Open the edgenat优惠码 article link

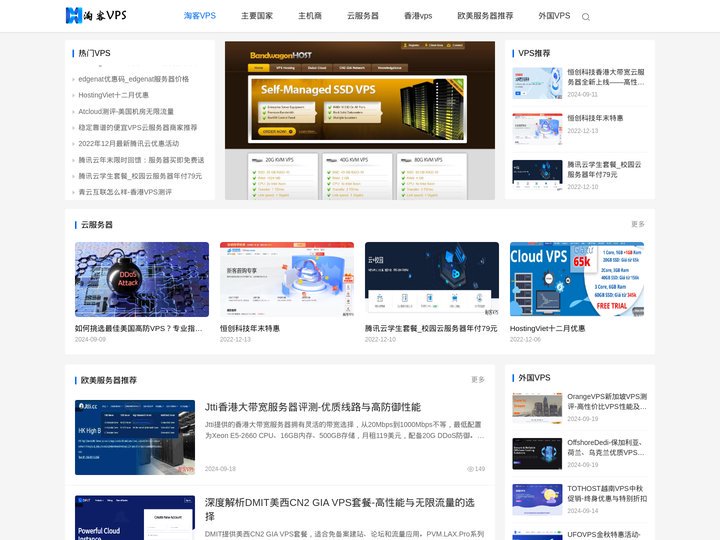click(x=133, y=79)
